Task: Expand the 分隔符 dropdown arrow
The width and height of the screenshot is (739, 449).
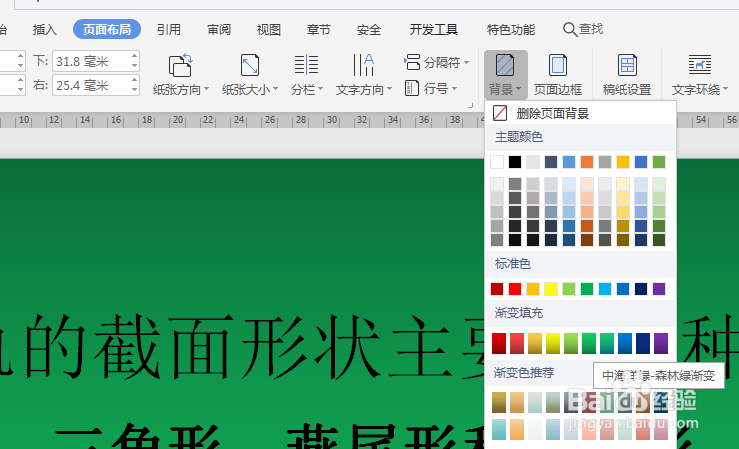Action: click(x=466, y=62)
